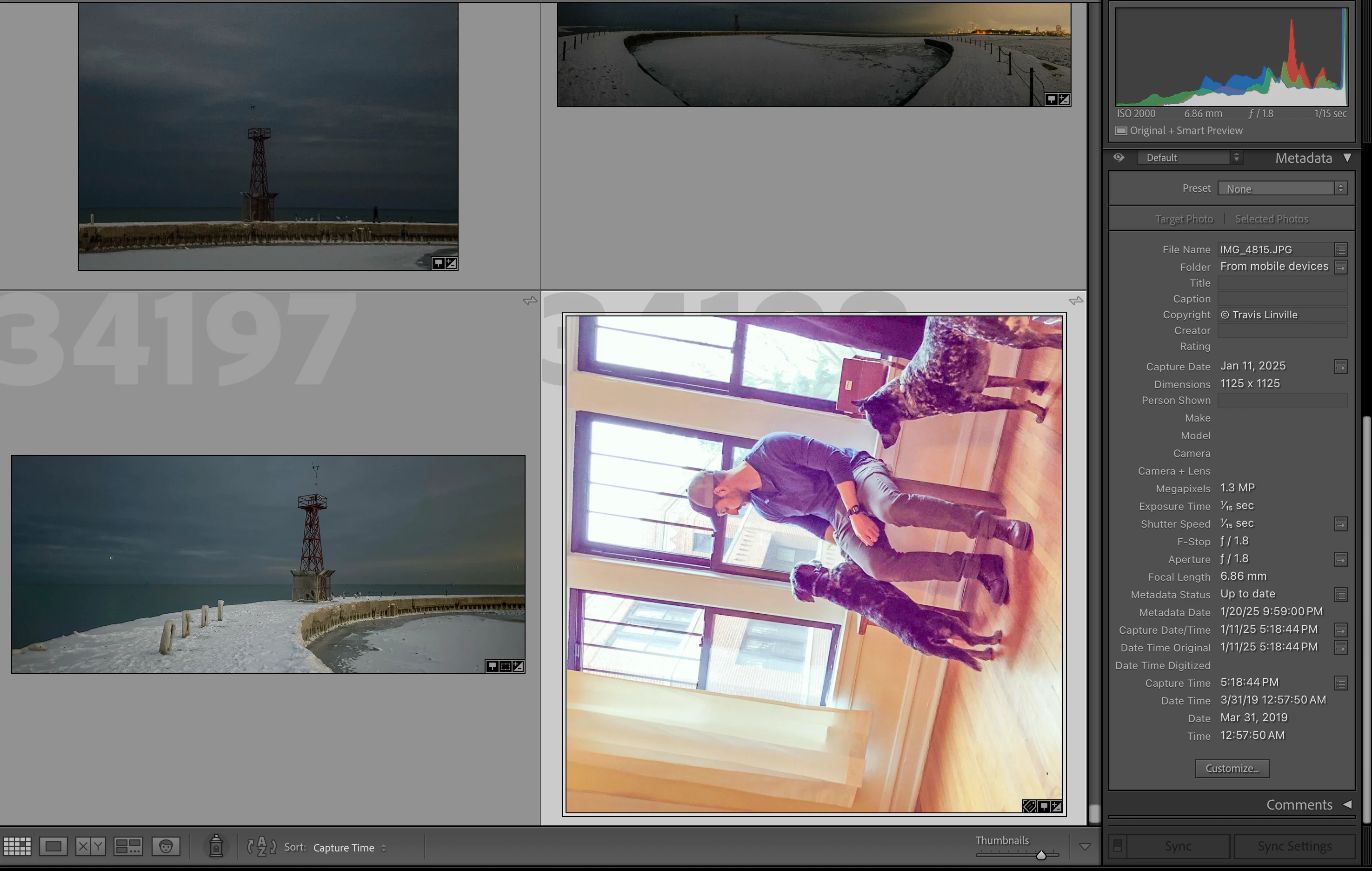Adjust the Thumbnails size slider
1372x871 pixels.
(x=1040, y=855)
